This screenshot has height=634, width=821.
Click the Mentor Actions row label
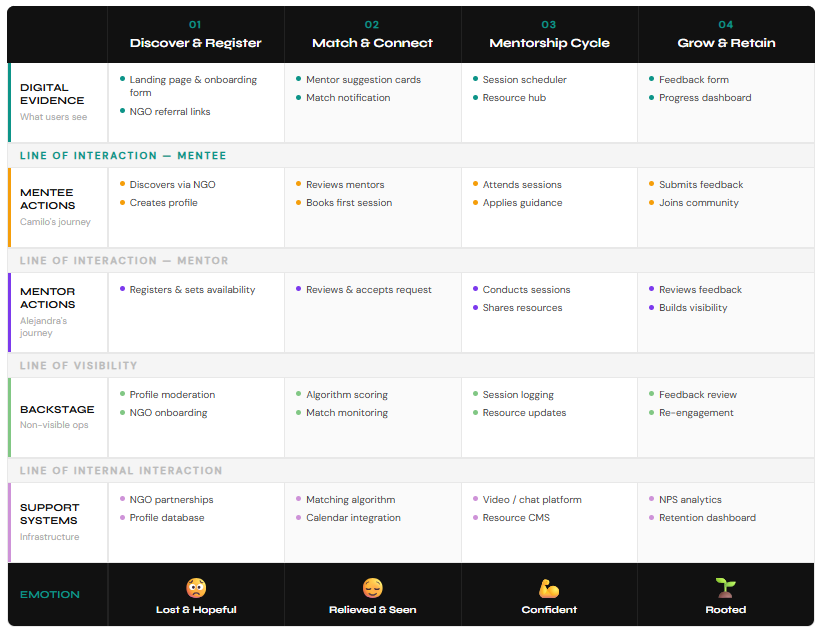(x=47, y=298)
